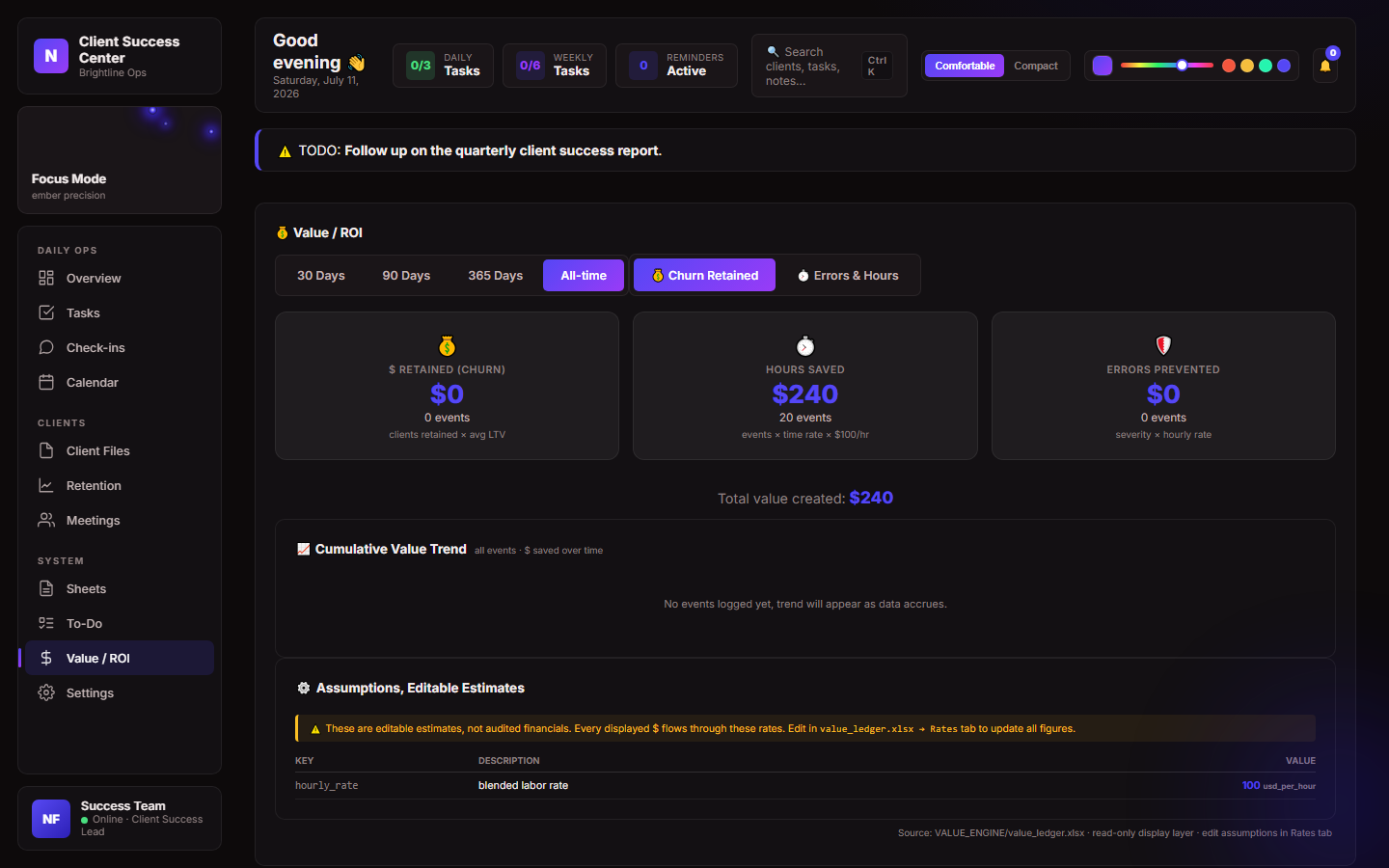
Task: Click the TODO follow up banner text
Action: [x=479, y=150]
